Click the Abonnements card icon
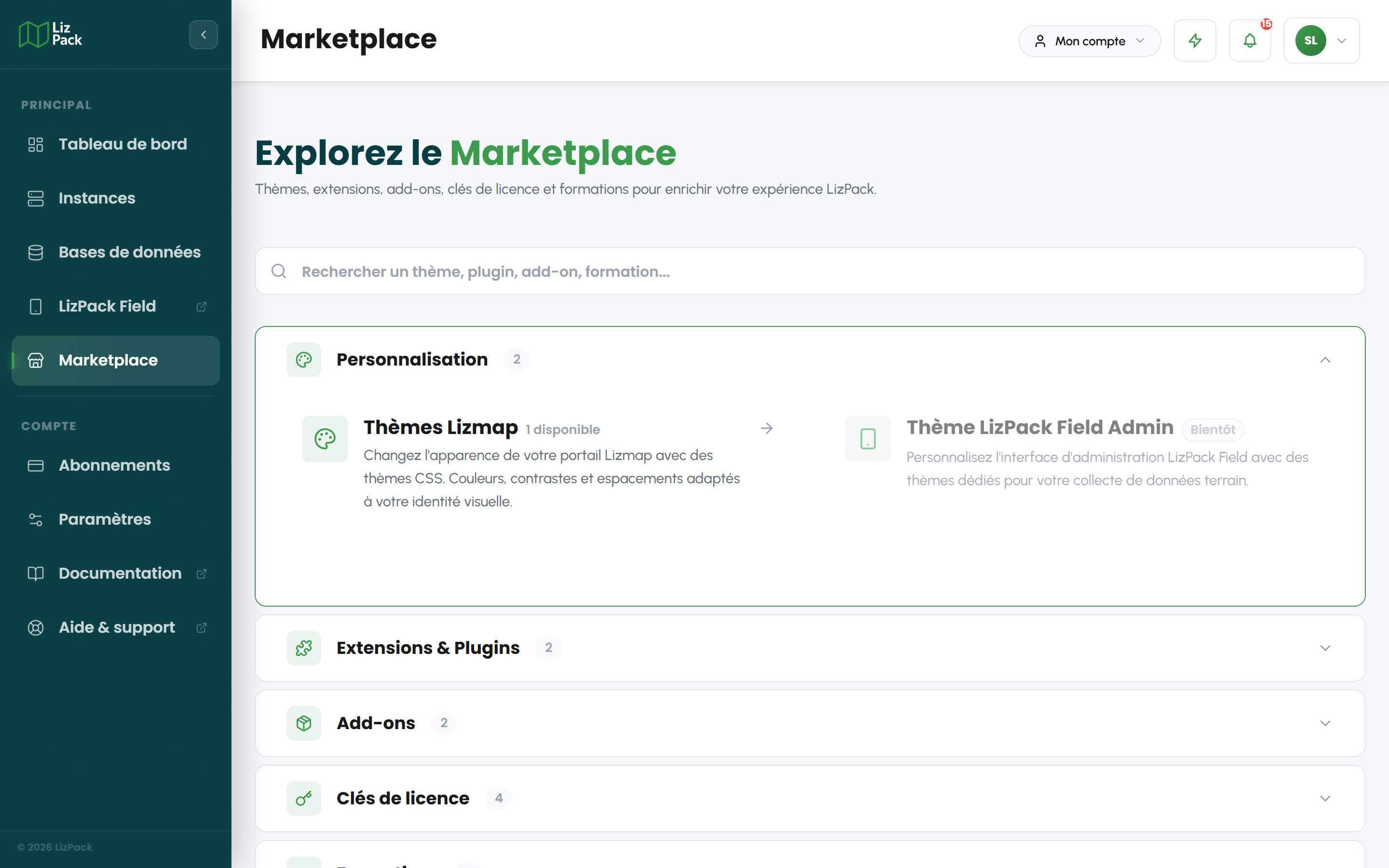 point(36,465)
